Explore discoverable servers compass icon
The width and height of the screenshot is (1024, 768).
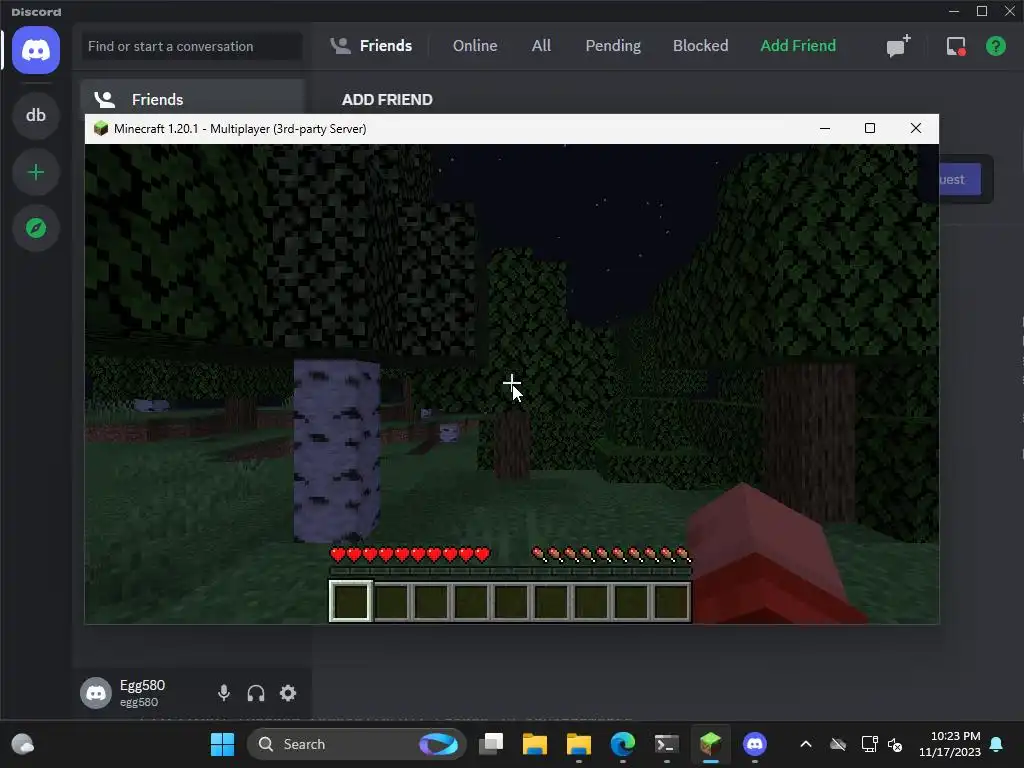click(x=36, y=228)
